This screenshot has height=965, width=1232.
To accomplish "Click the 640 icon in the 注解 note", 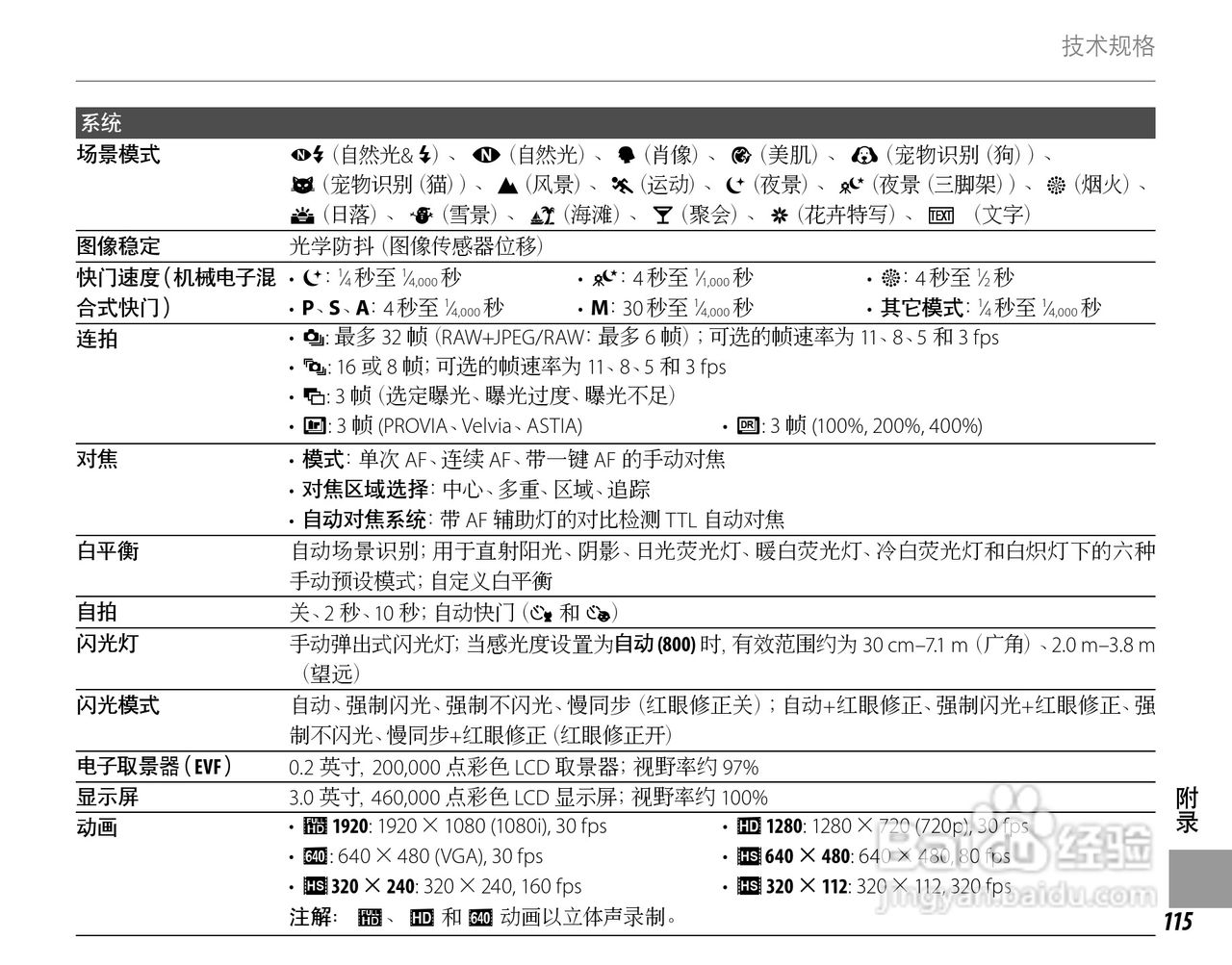I will point(480,918).
